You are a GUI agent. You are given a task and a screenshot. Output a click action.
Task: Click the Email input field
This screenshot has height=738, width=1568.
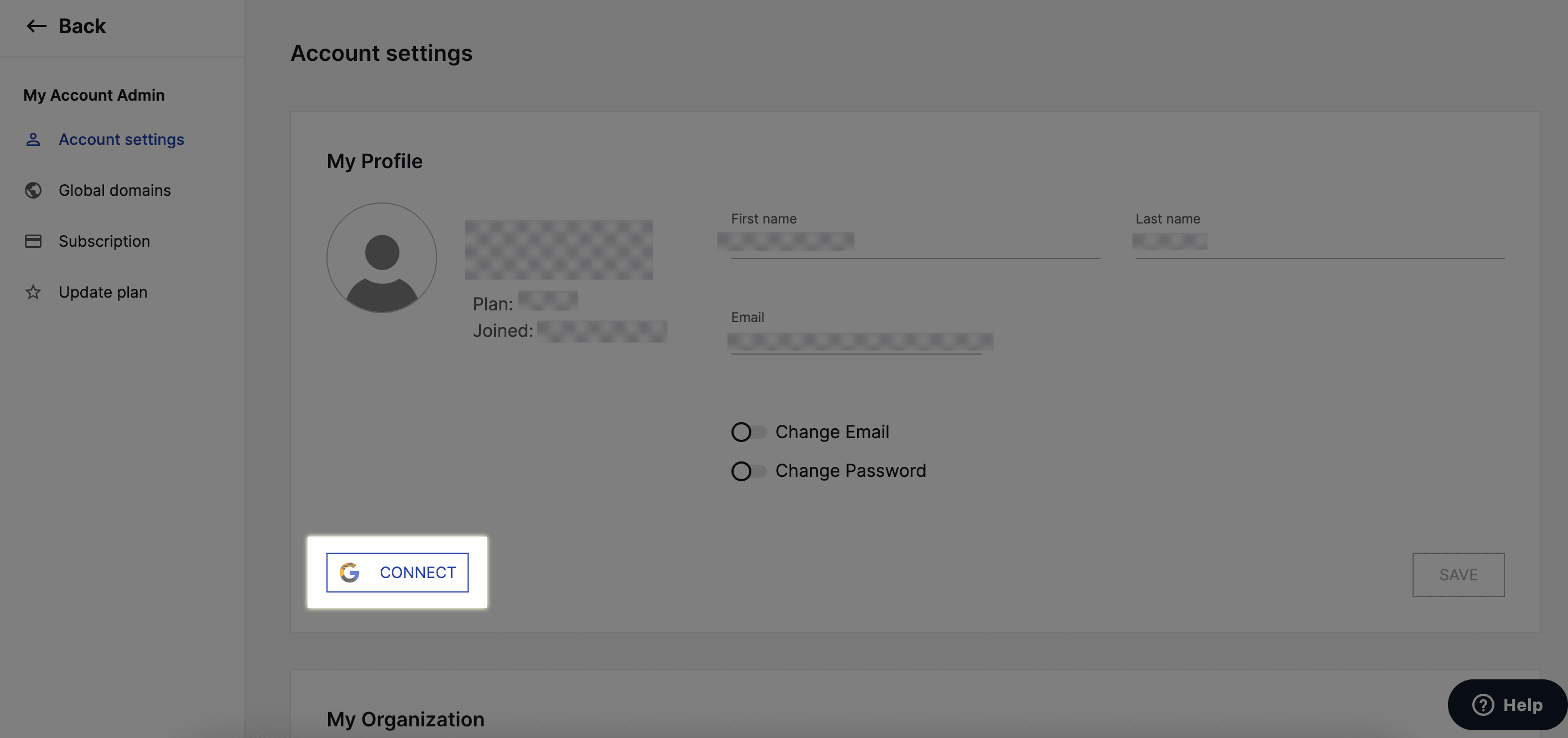click(x=856, y=341)
